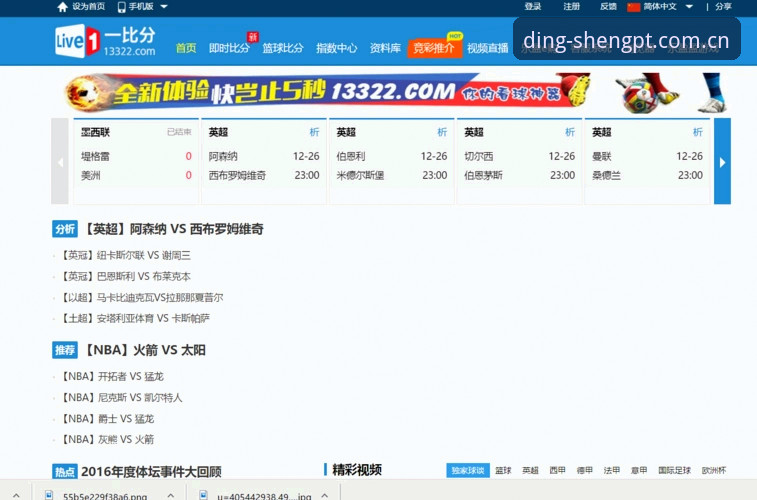Image resolution: width=757 pixels, height=500 pixels.
Task: Select the 指数中心 navigation tab
Action: tap(336, 48)
